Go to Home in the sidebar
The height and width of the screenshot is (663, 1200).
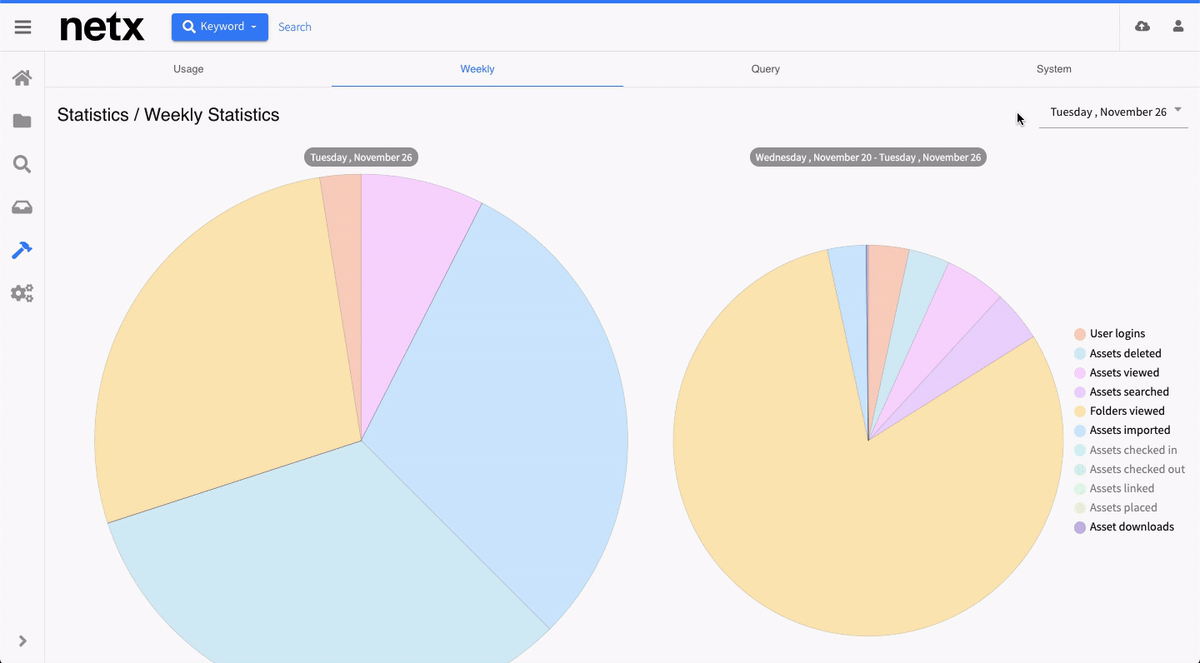click(x=22, y=78)
